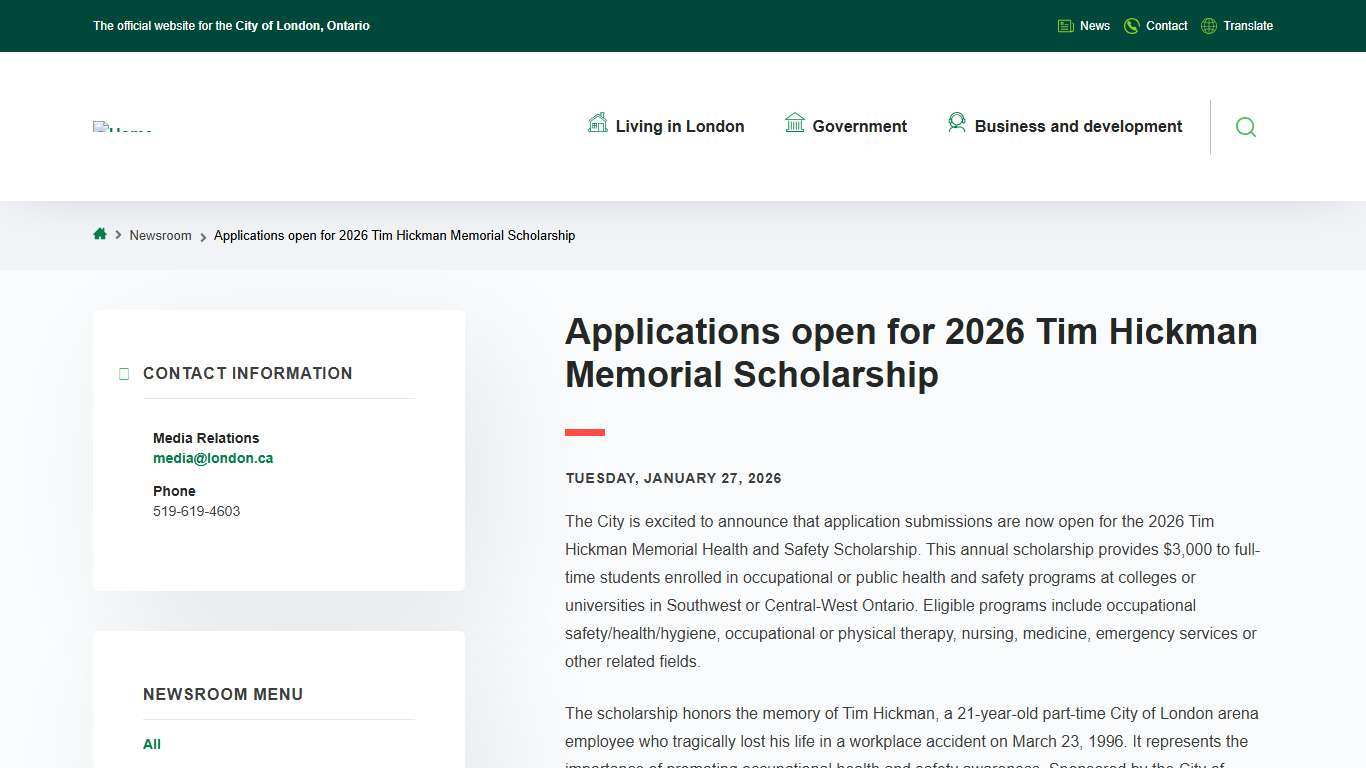Open Translate via the globe icon
The height and width of the screenshot is (768, 1366).
(1207, 25)
